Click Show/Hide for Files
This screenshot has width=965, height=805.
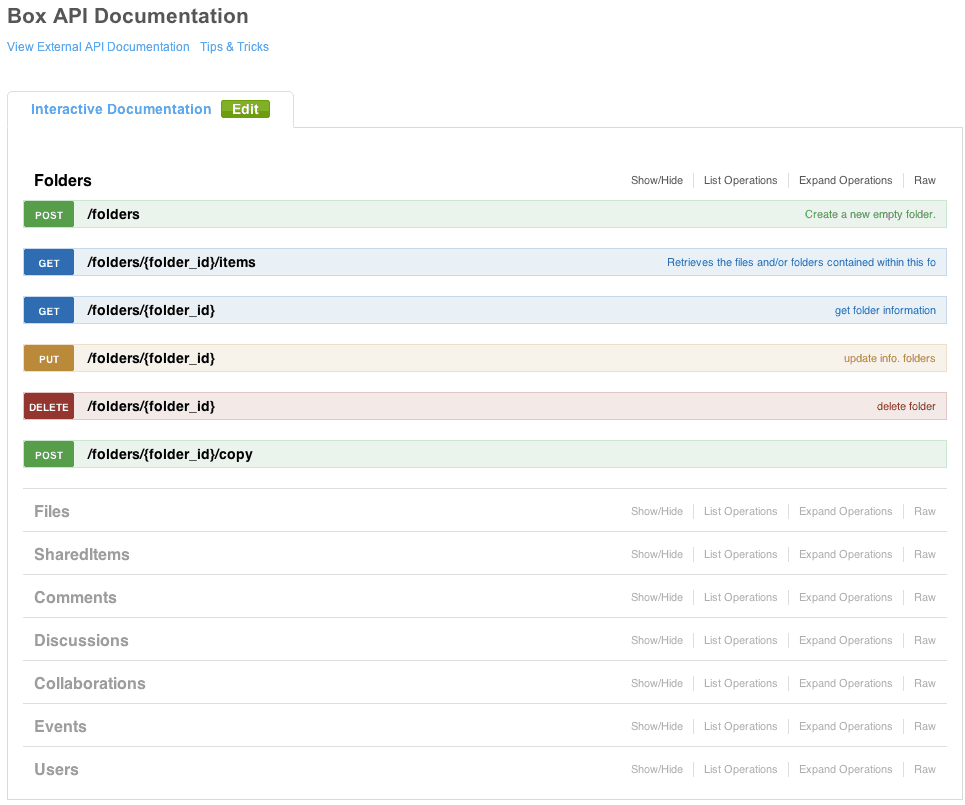(x=657, y=511)
